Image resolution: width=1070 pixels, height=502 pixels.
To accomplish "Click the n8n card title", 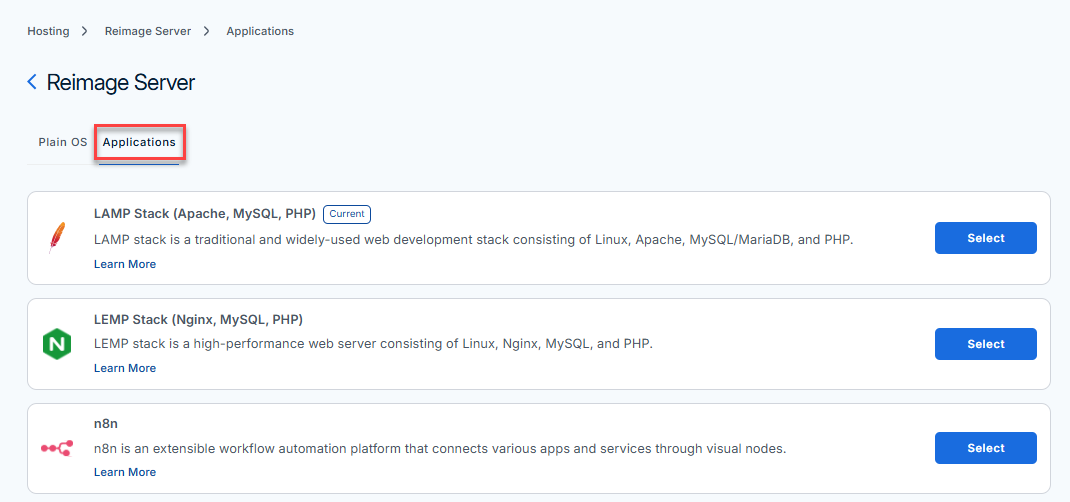I will tap(106, 423).
